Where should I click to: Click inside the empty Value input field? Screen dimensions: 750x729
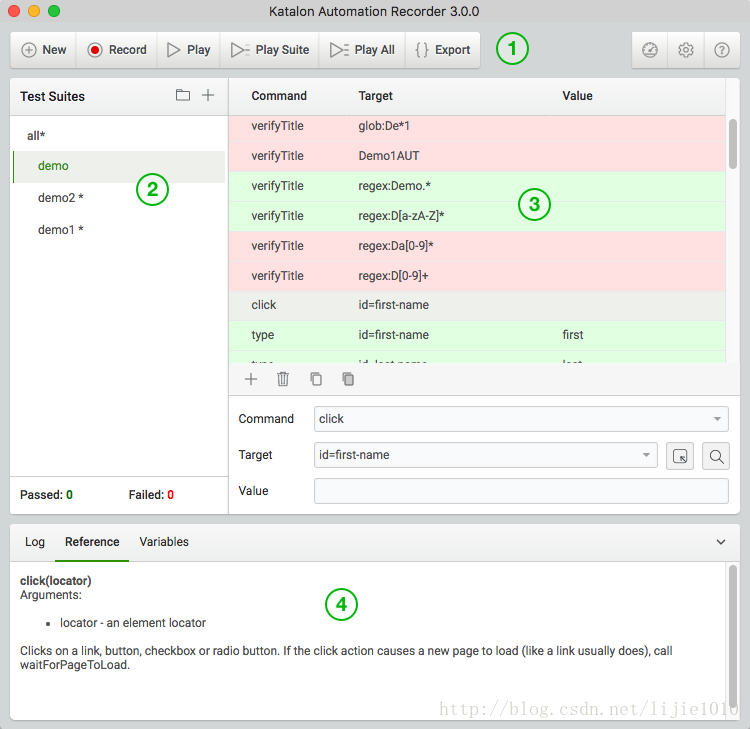(521, 491)
